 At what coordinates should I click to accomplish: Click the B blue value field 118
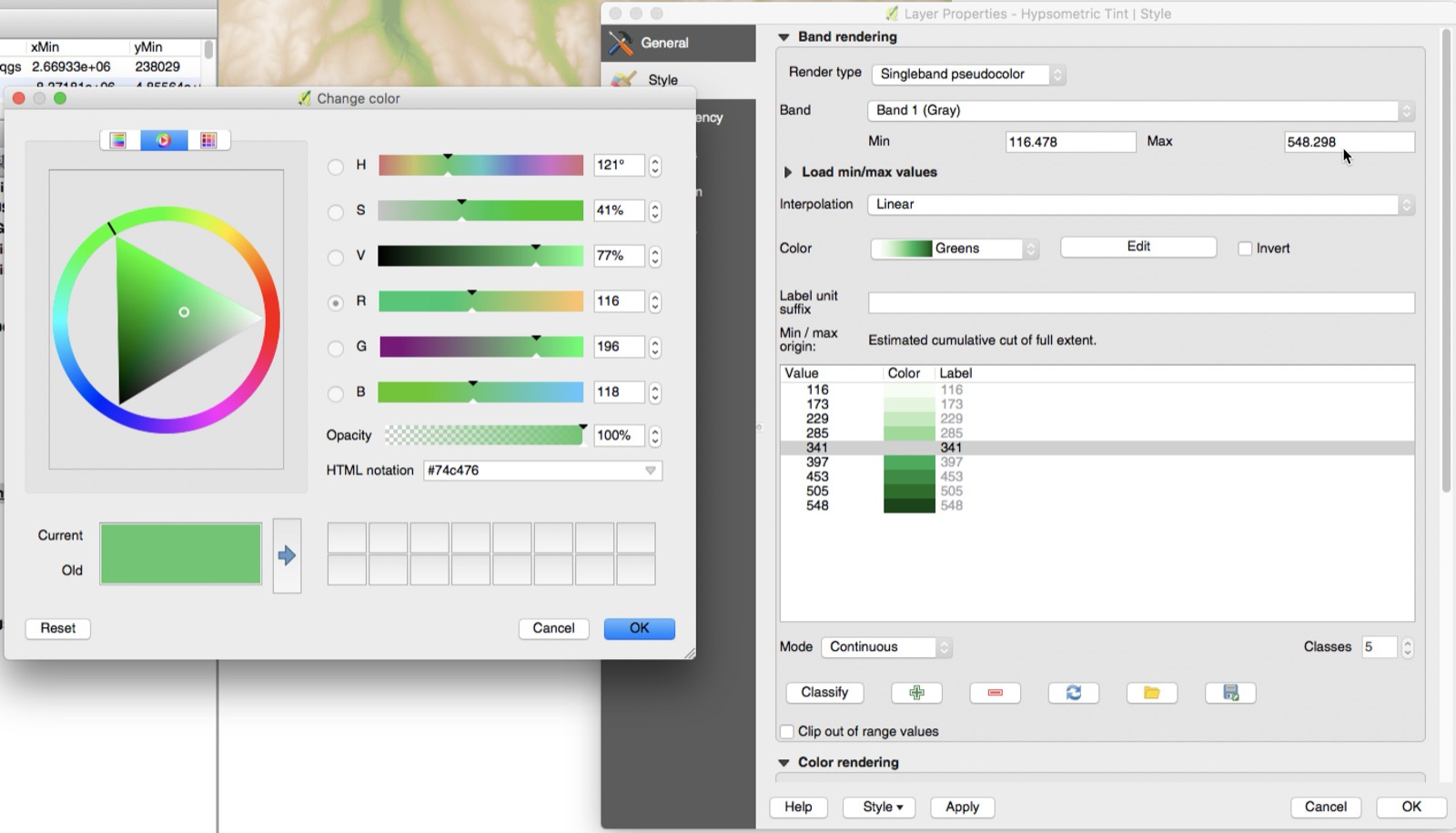619,392
